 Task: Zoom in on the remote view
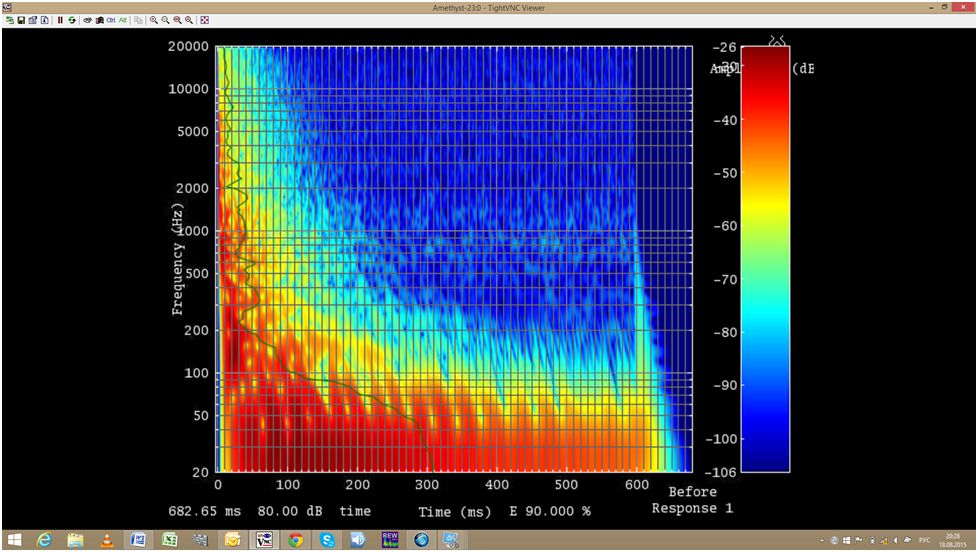(x=154, y=20)
